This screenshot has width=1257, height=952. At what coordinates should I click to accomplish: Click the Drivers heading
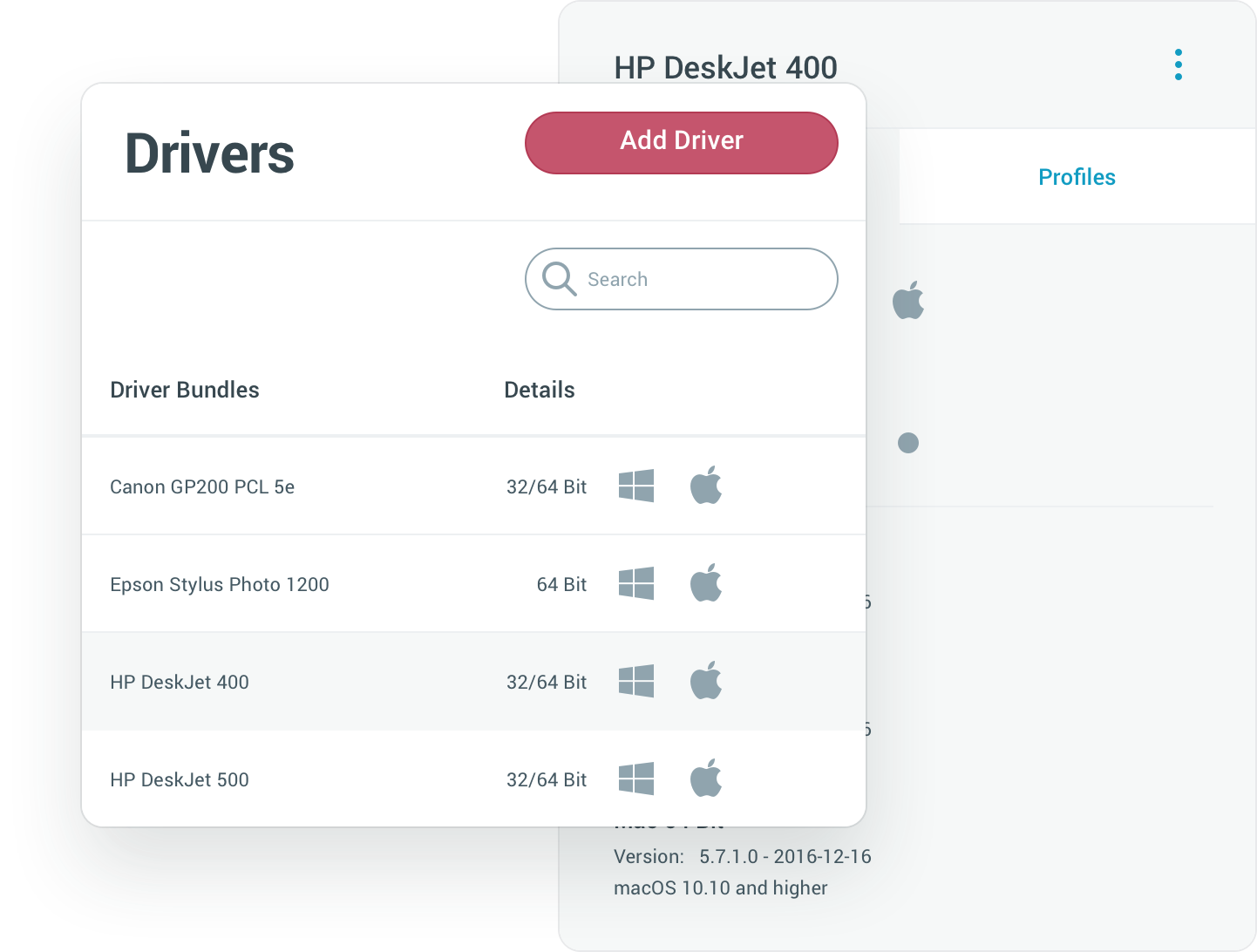[x=209, y=153]
